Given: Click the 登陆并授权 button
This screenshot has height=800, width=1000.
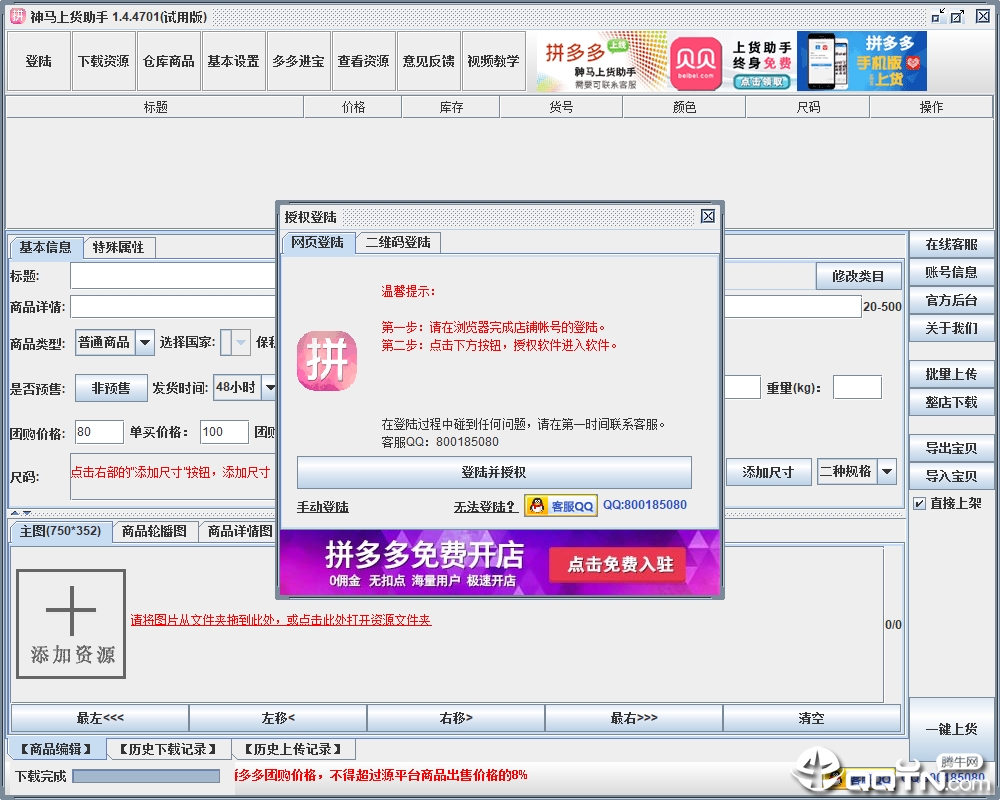Looking at the screenshot, I should pos(494,473).
